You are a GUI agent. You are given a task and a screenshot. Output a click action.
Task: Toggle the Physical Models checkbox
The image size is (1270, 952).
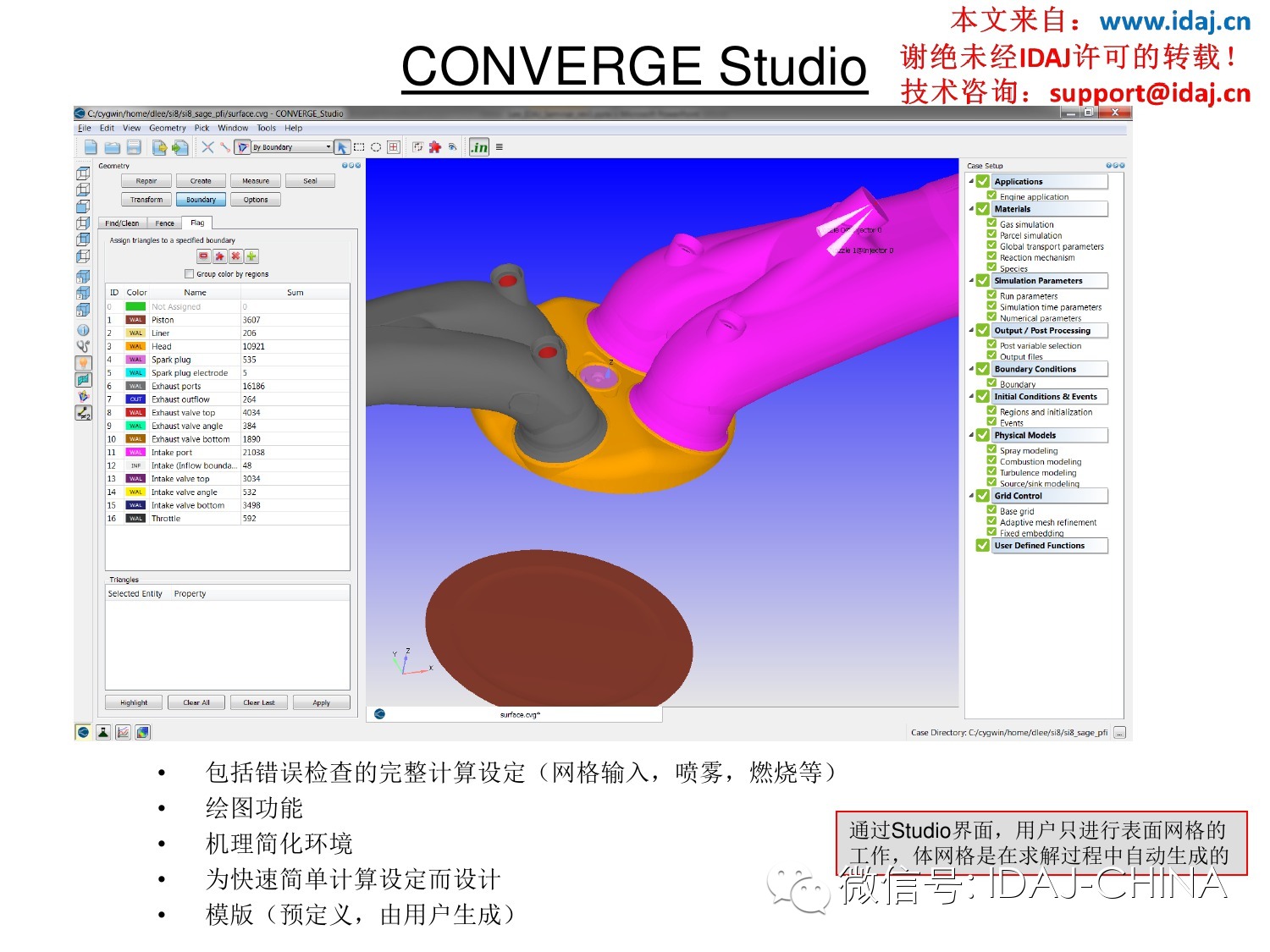point(982,435)
